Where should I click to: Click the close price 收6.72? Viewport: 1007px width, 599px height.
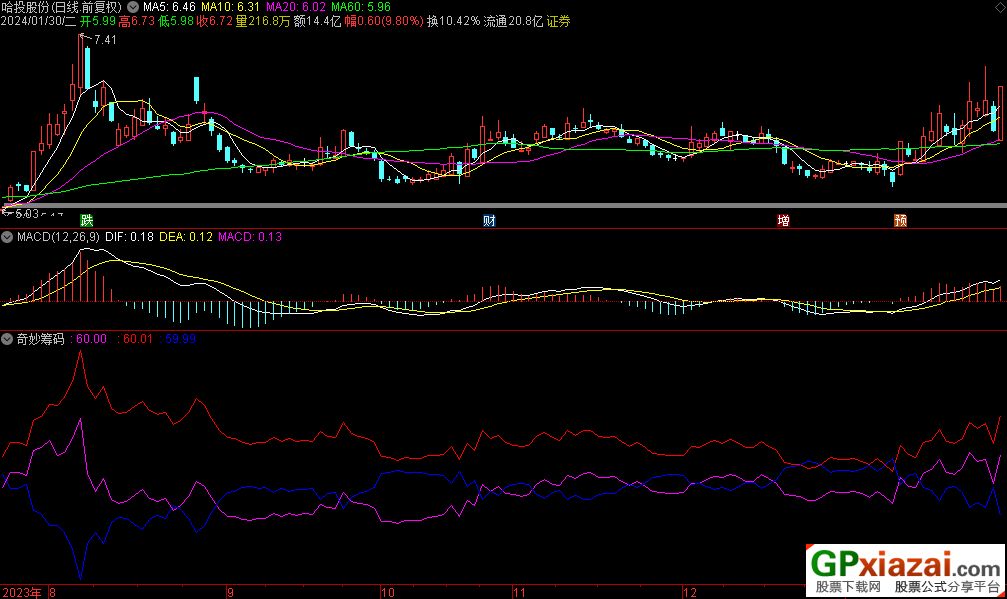tap(215, 21)
